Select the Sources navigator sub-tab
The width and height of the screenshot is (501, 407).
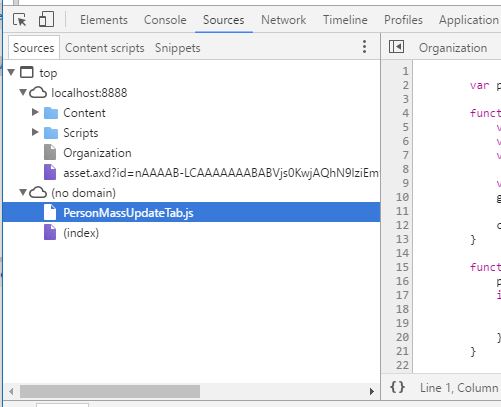(34, 48)
